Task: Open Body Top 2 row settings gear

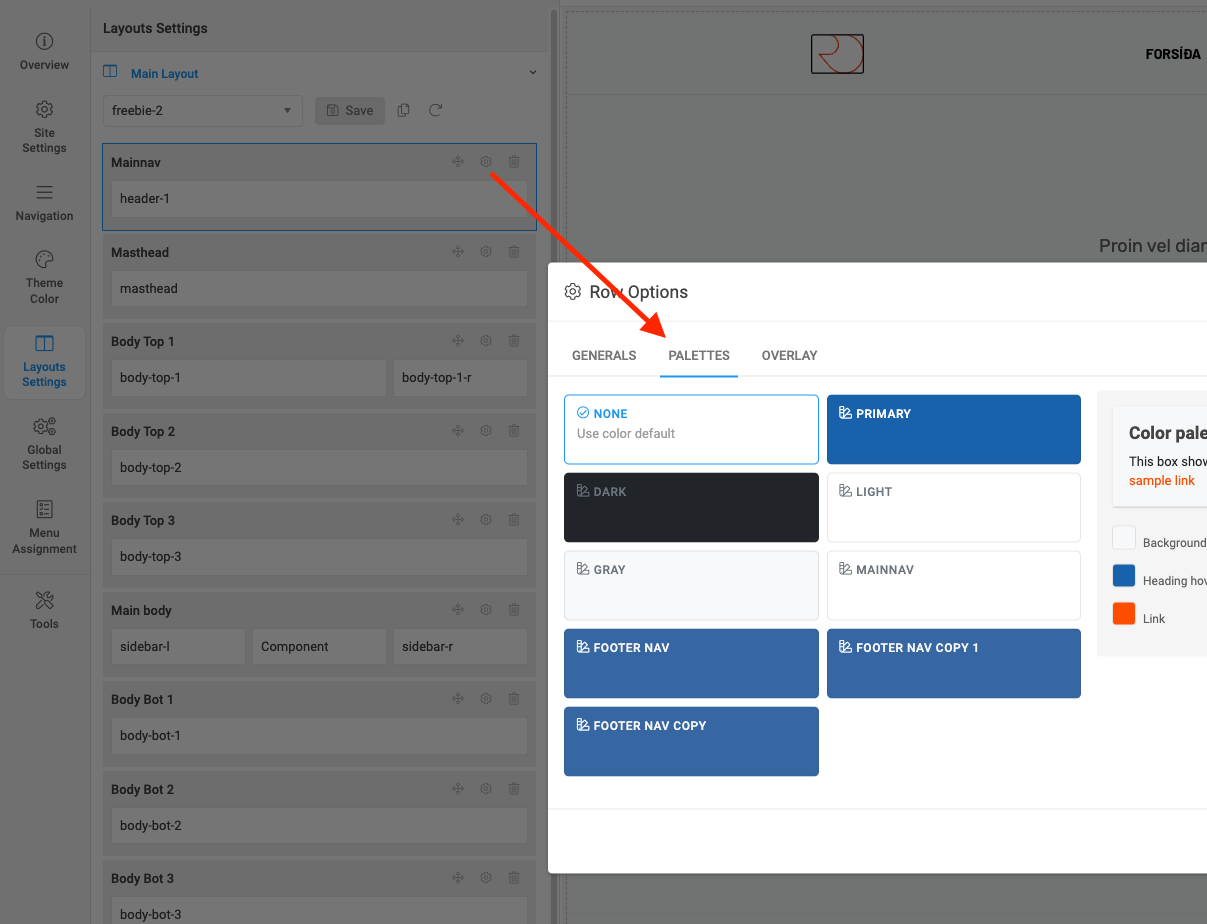Action: click(x=486, y=431)
